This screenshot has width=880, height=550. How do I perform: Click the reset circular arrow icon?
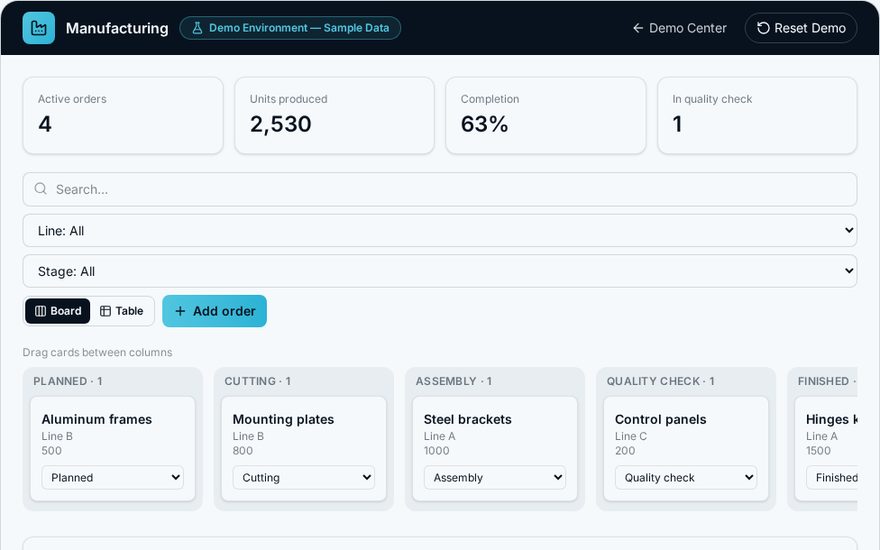(x=763, y=28)
